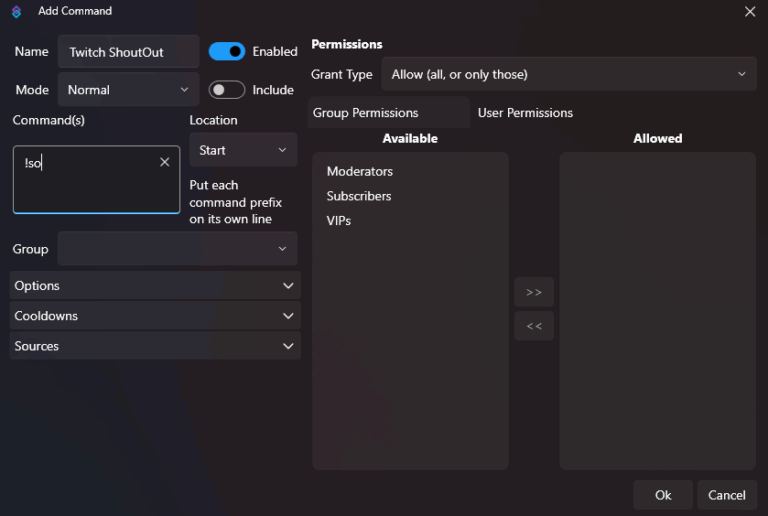Select Moderators in the Available list
Screen dimensions: 768x516
(360, 171)
